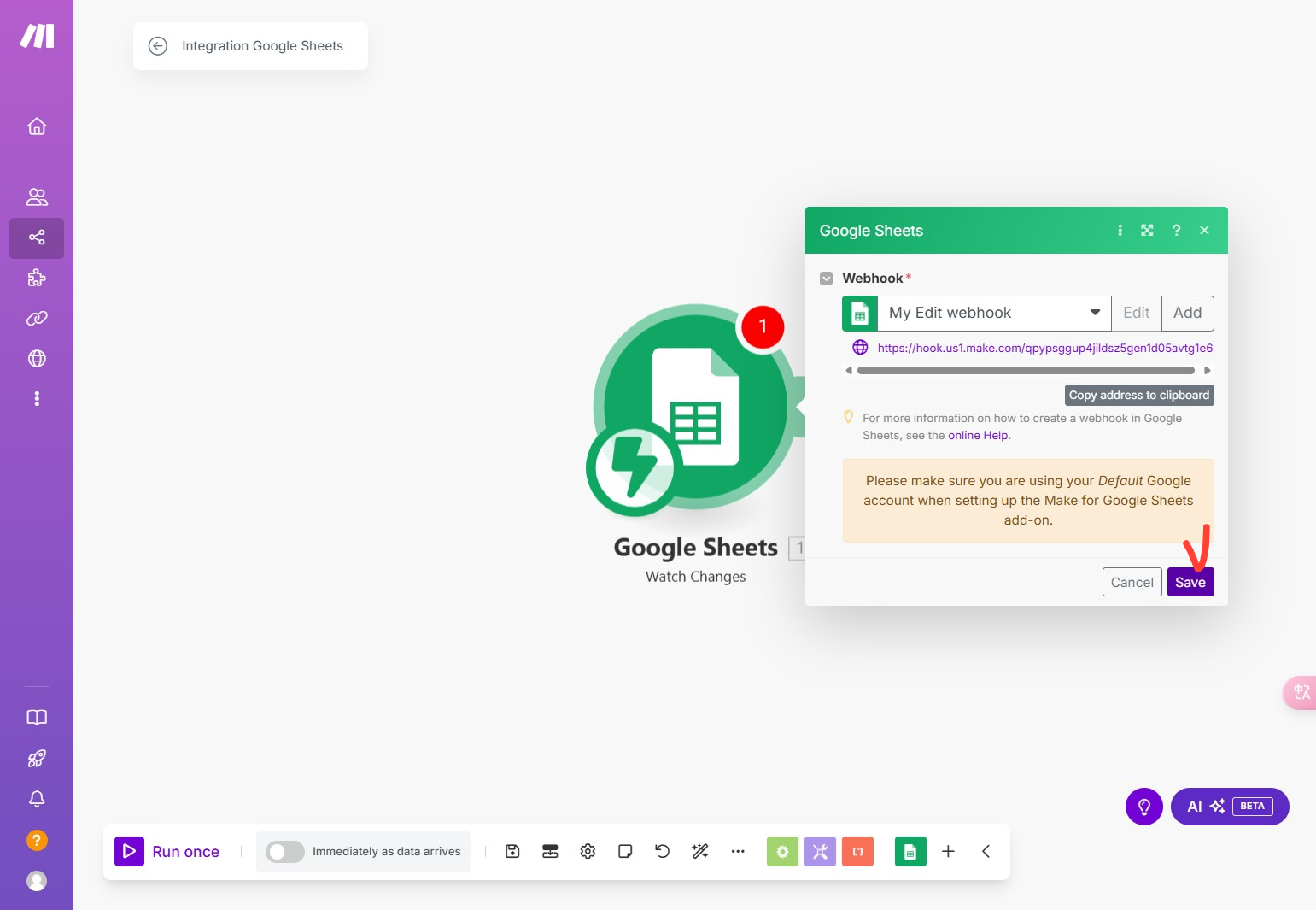Screen dimensions: 1316x910
Task: Close the Google Sheets dialog
Action: 1204,231
